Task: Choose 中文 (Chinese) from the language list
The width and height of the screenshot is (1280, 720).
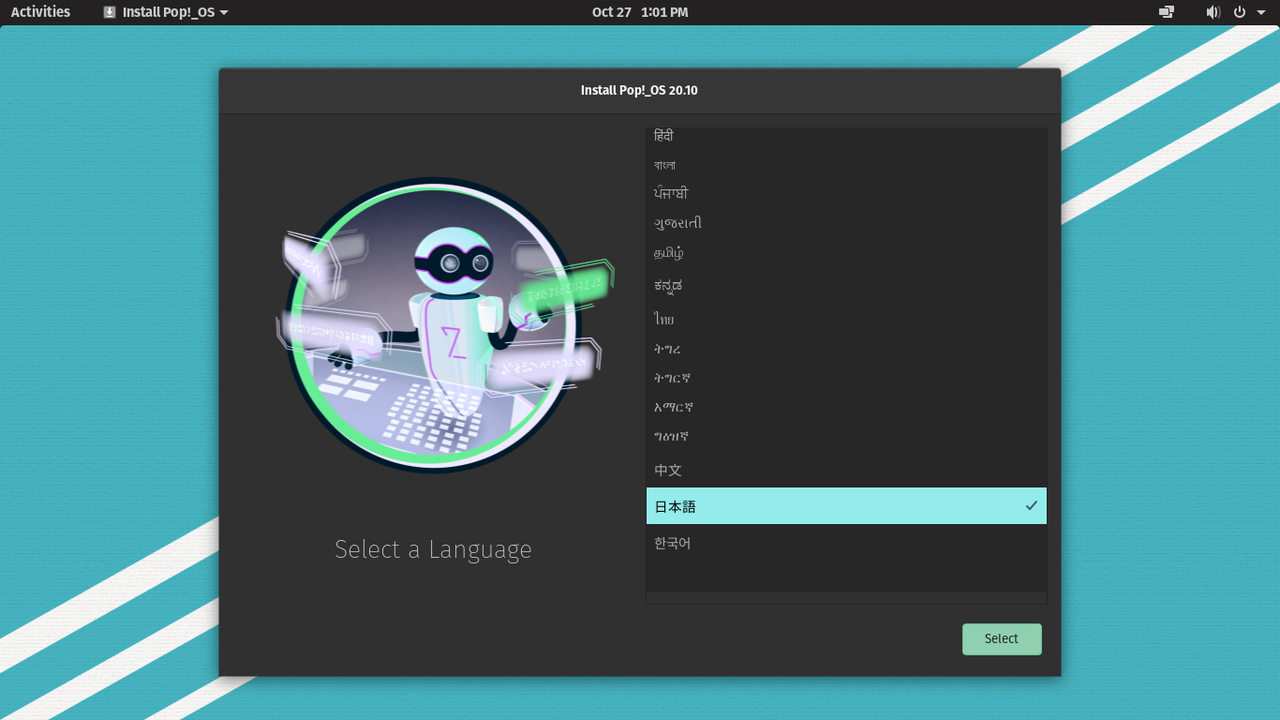Action: coord(846,470)
